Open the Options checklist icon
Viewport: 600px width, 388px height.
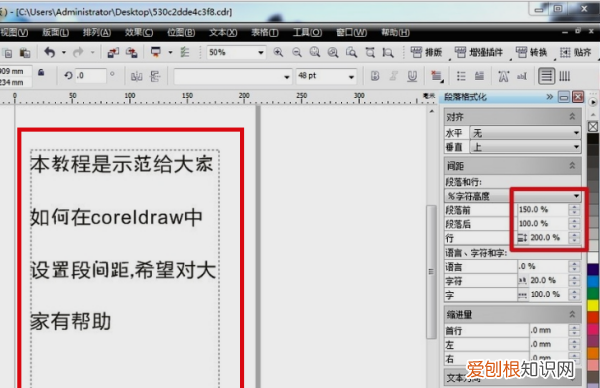185,52
